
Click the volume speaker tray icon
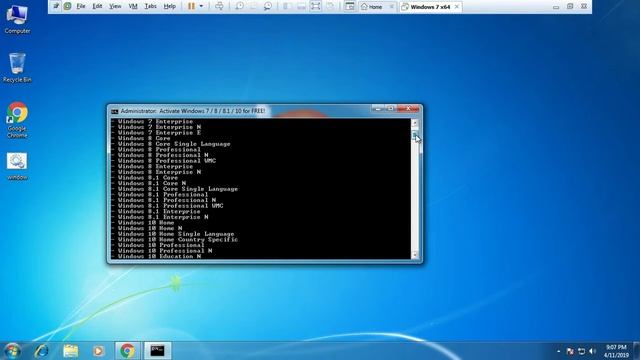(x=593, y=351)
